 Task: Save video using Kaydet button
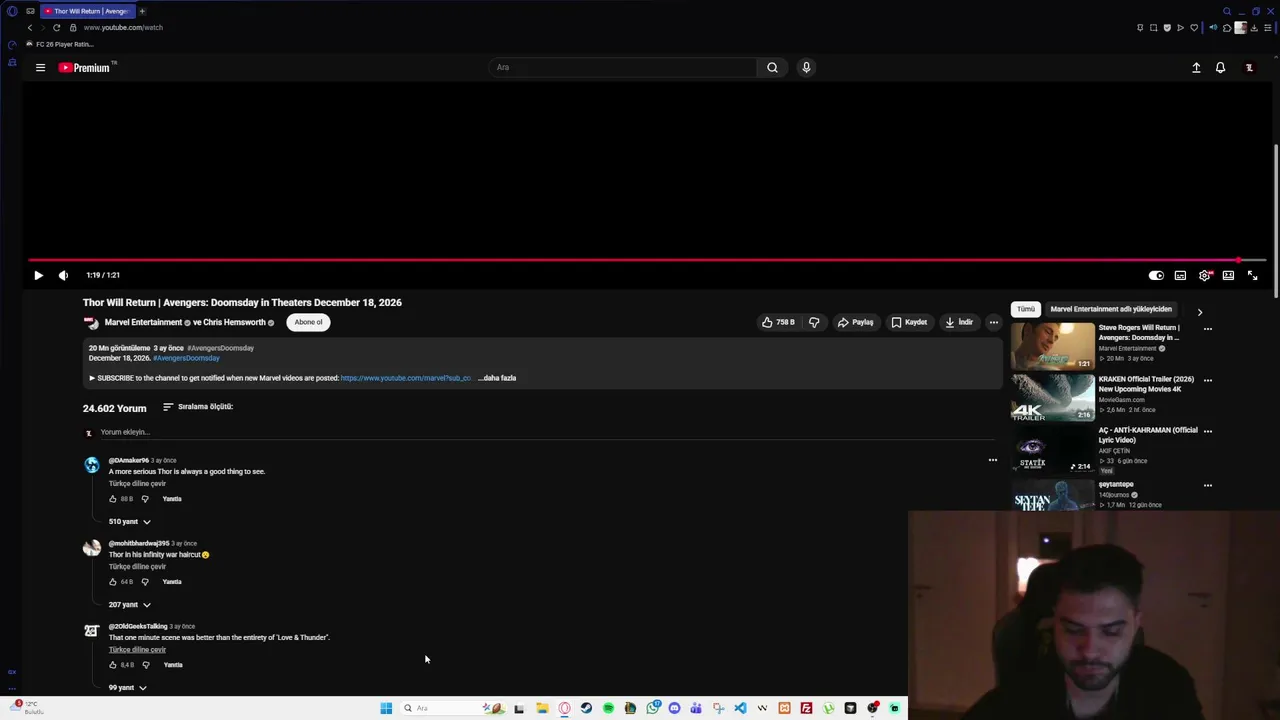click(909, 322)
